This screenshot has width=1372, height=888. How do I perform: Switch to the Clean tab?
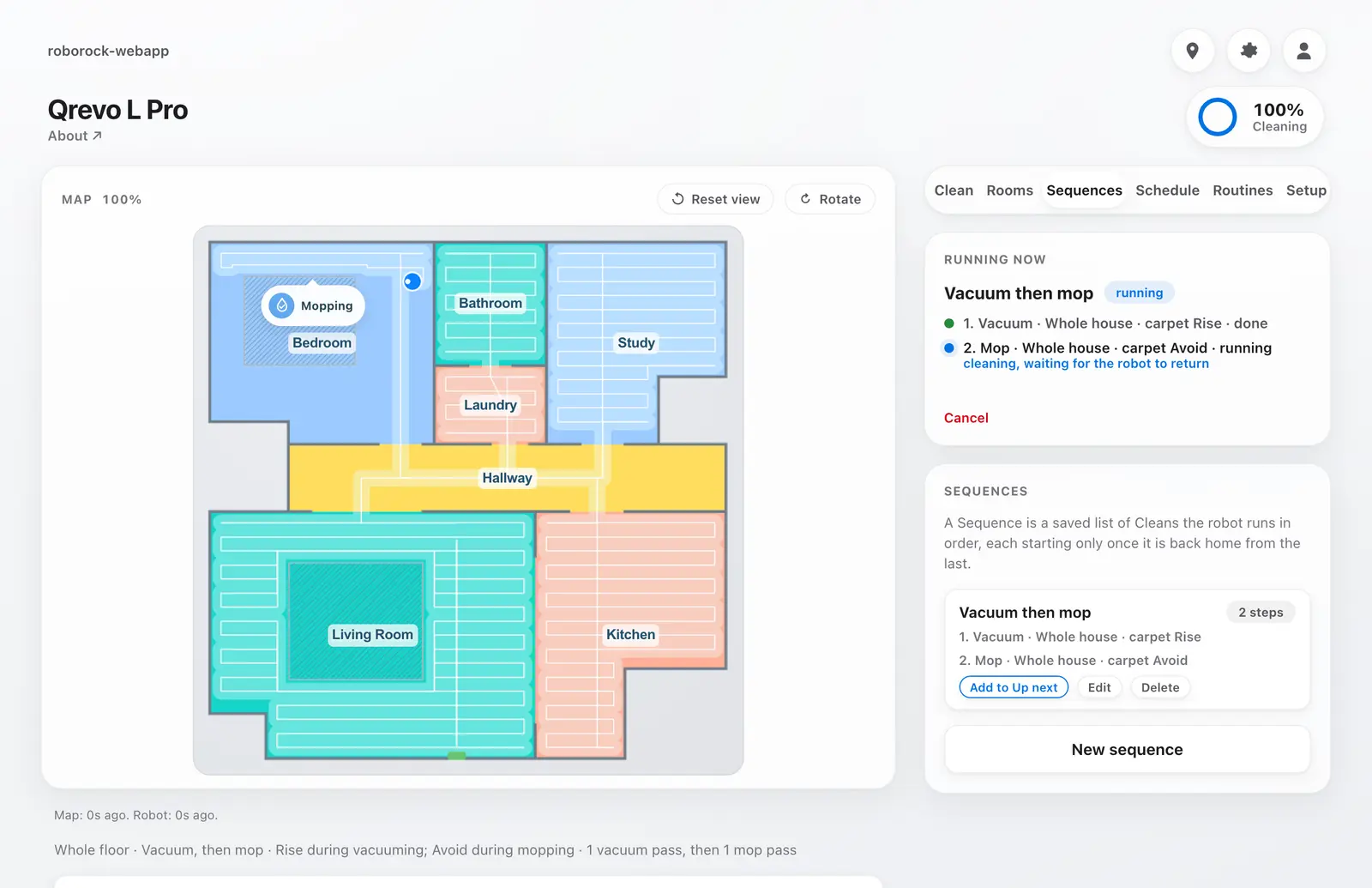pyautogui.click(x=954, y=190)
